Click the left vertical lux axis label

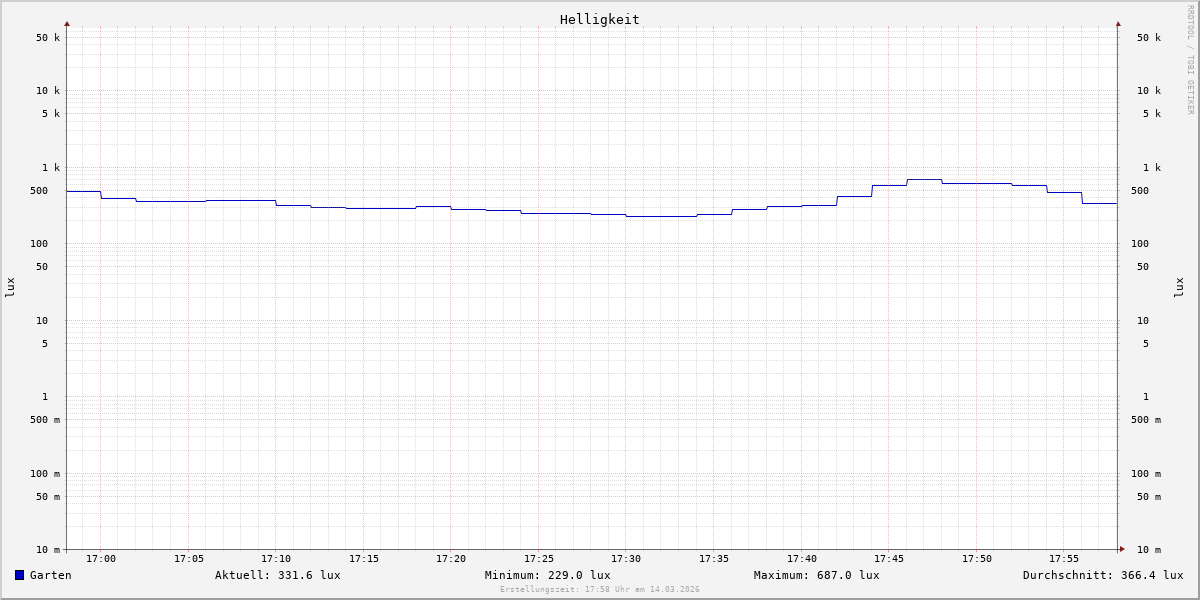pyautogui.click(x=10, y=287)
